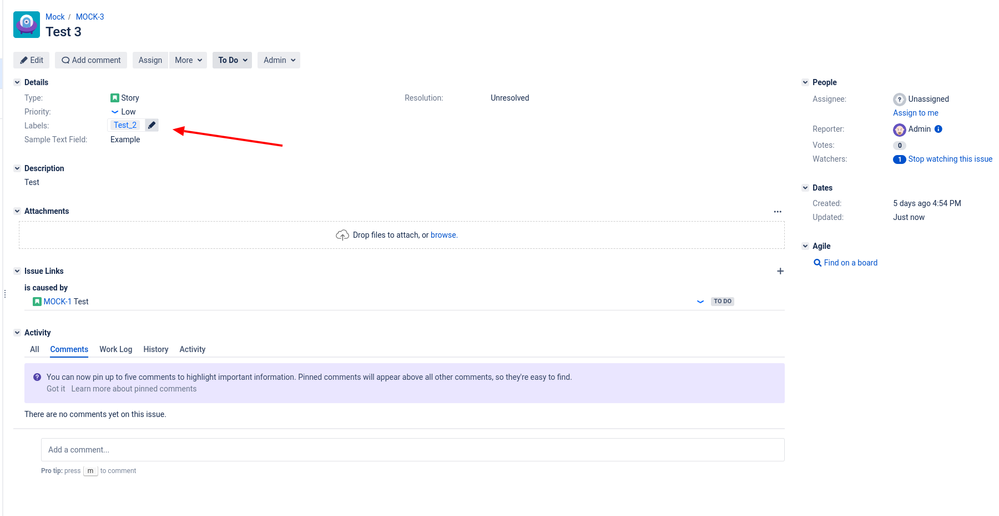Open the More dropdown menu
999x516 pixels.
pos(188,61)
